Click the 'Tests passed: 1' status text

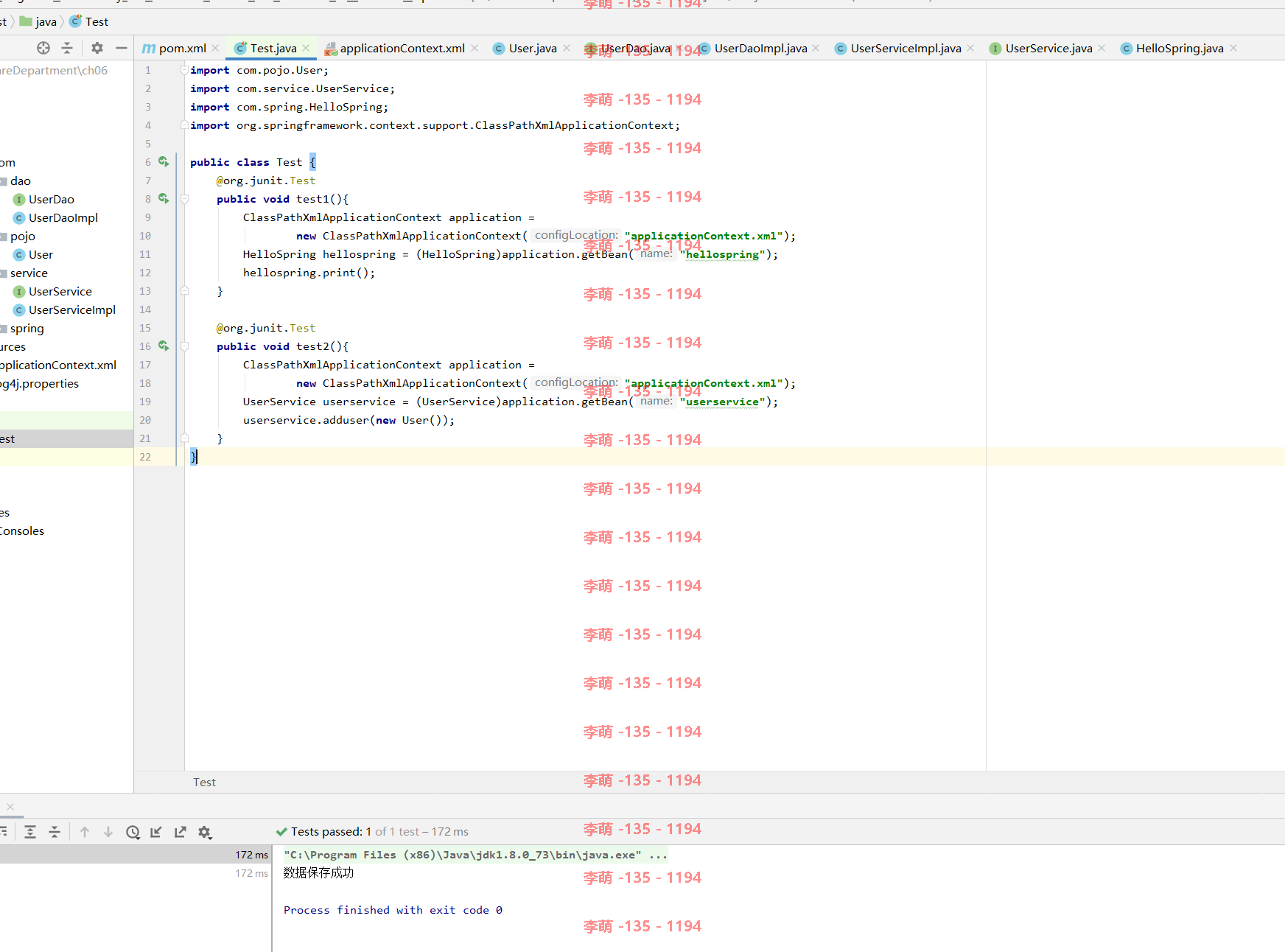tap(331, 831)
